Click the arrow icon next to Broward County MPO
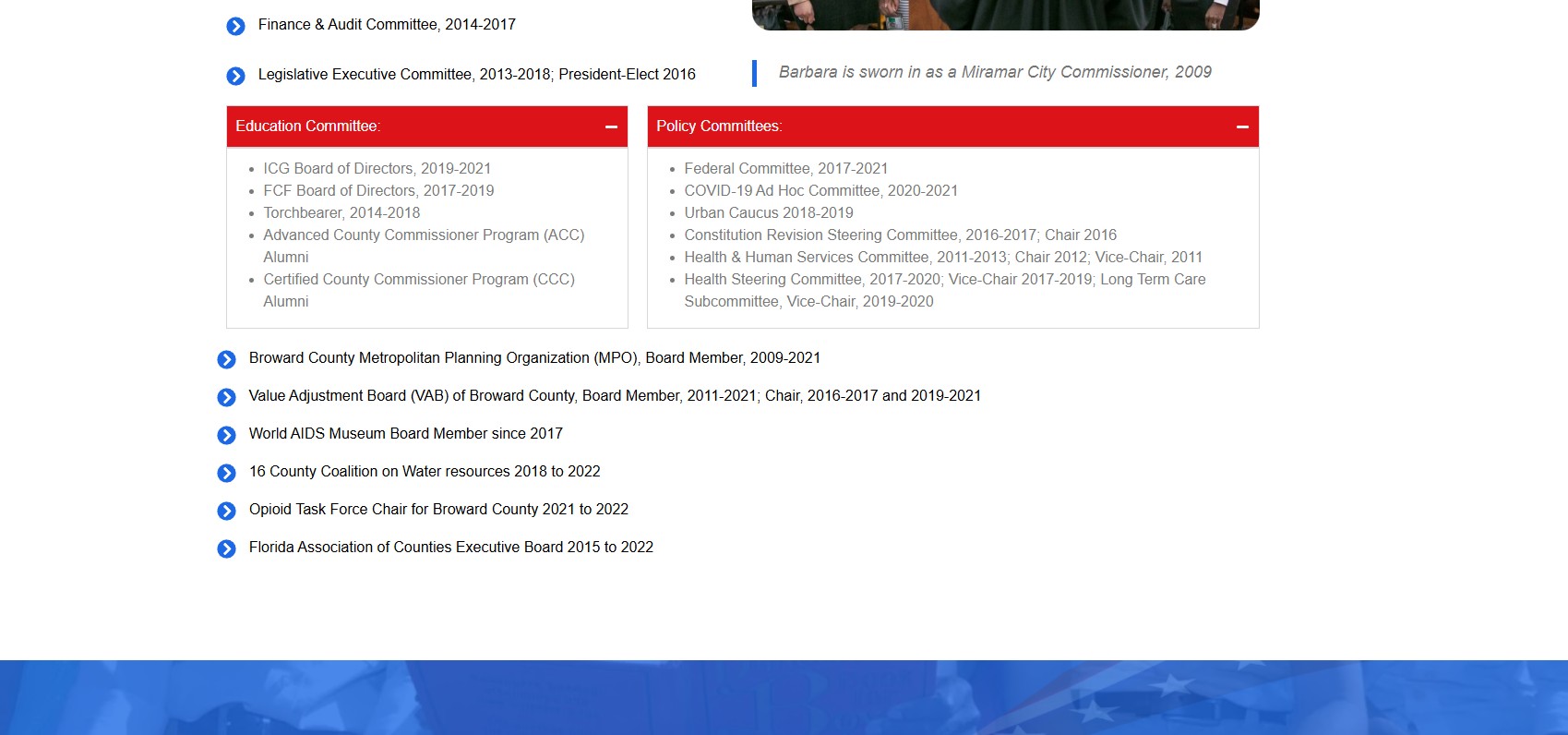 226,359
